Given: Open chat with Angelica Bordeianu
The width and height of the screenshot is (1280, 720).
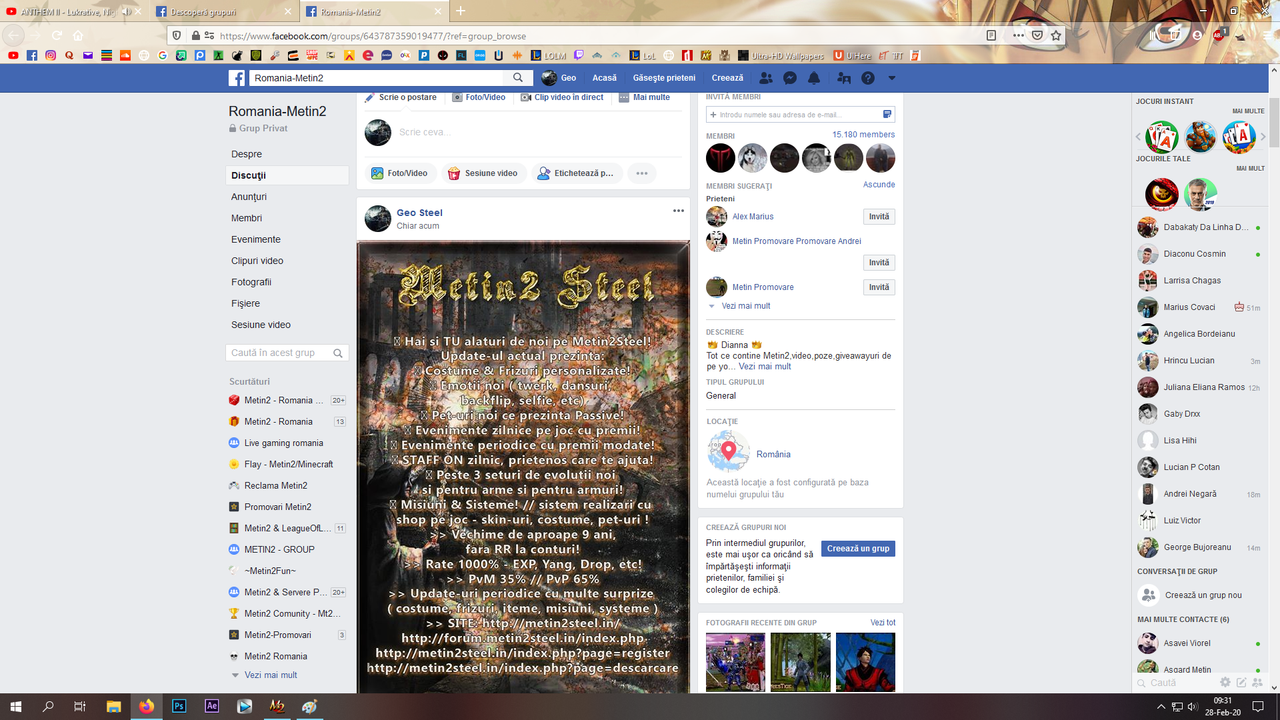Looking at the screenshot, I should point(1199,334).
